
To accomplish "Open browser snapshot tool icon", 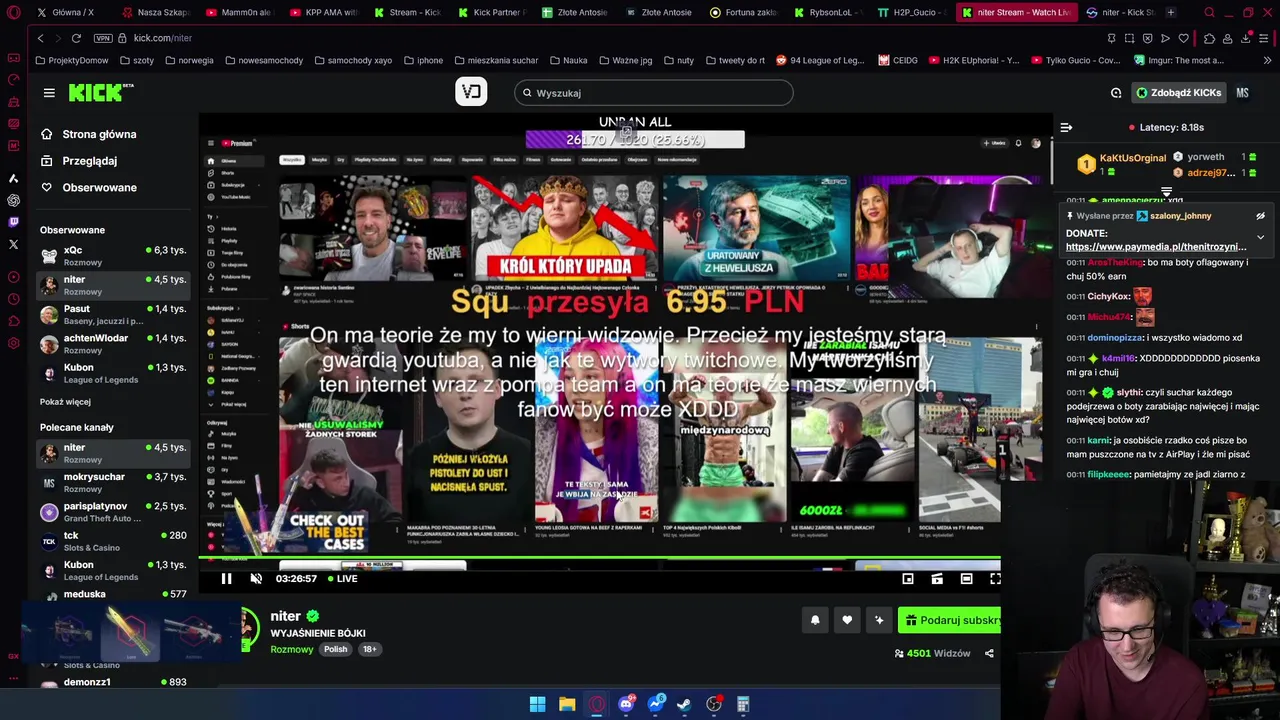I will pyautogui.click(x=1129, y=38).
